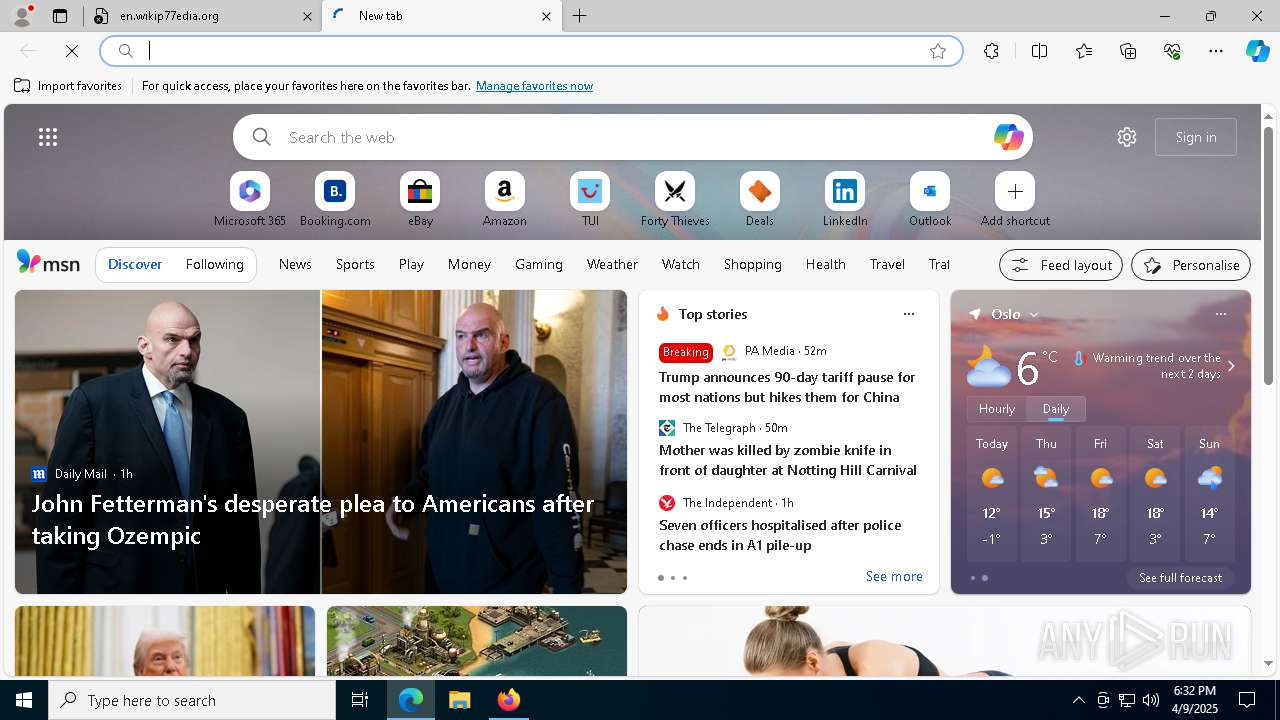Add this page to favorites star
The height and width of the screenshot is (720, 1280).
[938, 51]
